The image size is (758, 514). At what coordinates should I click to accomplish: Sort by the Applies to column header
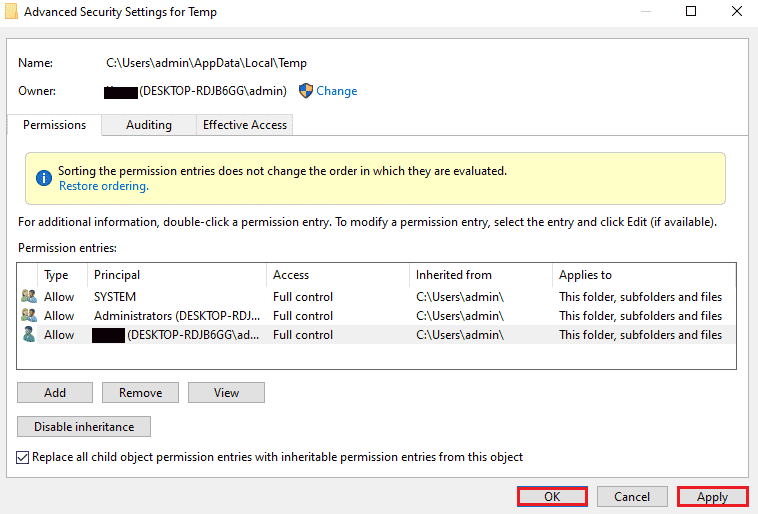(x=644, y=275)
